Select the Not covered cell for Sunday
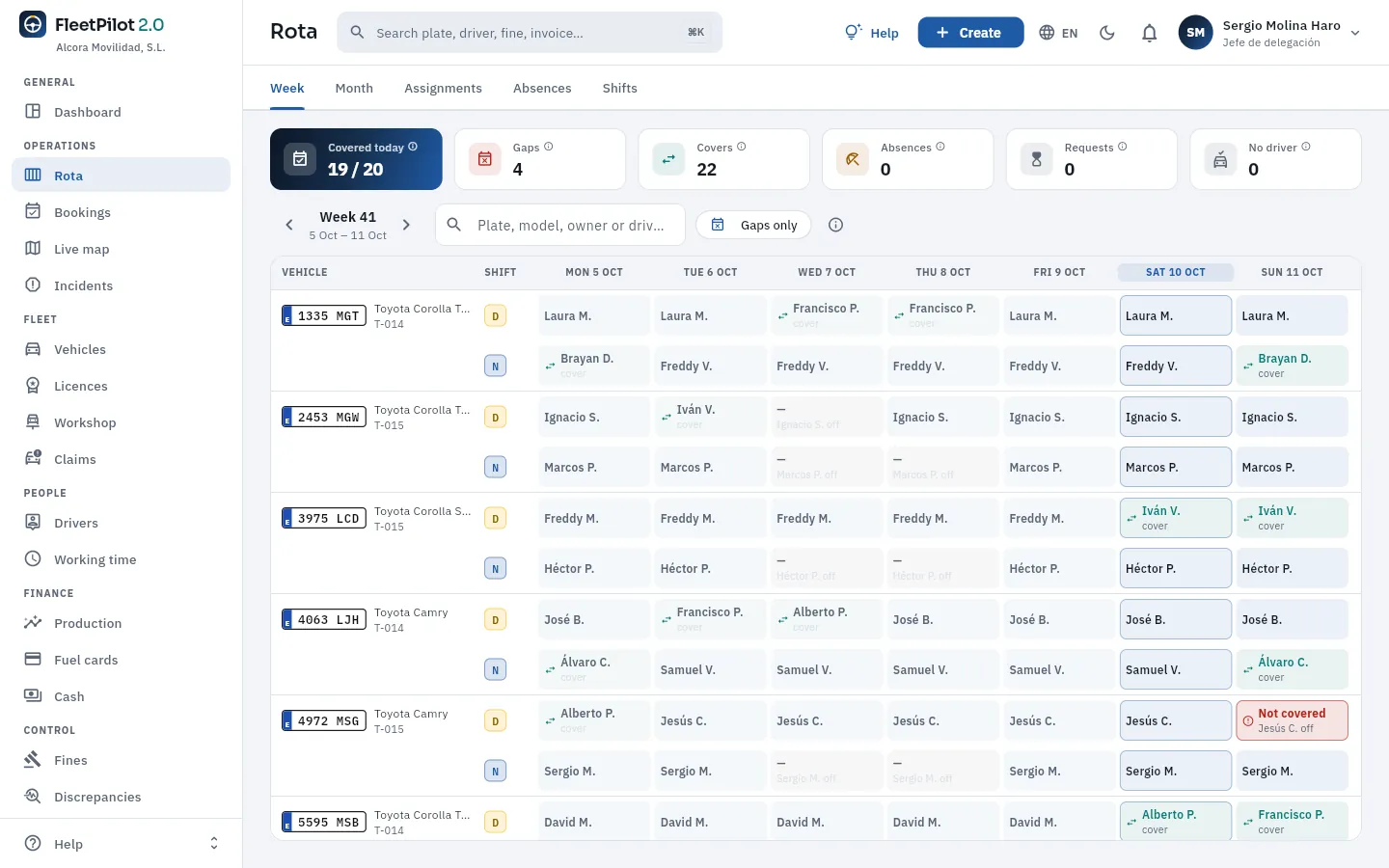The width and height of the screenshot is (1389, 868). pyautogui.click(x=1292, y=720)
